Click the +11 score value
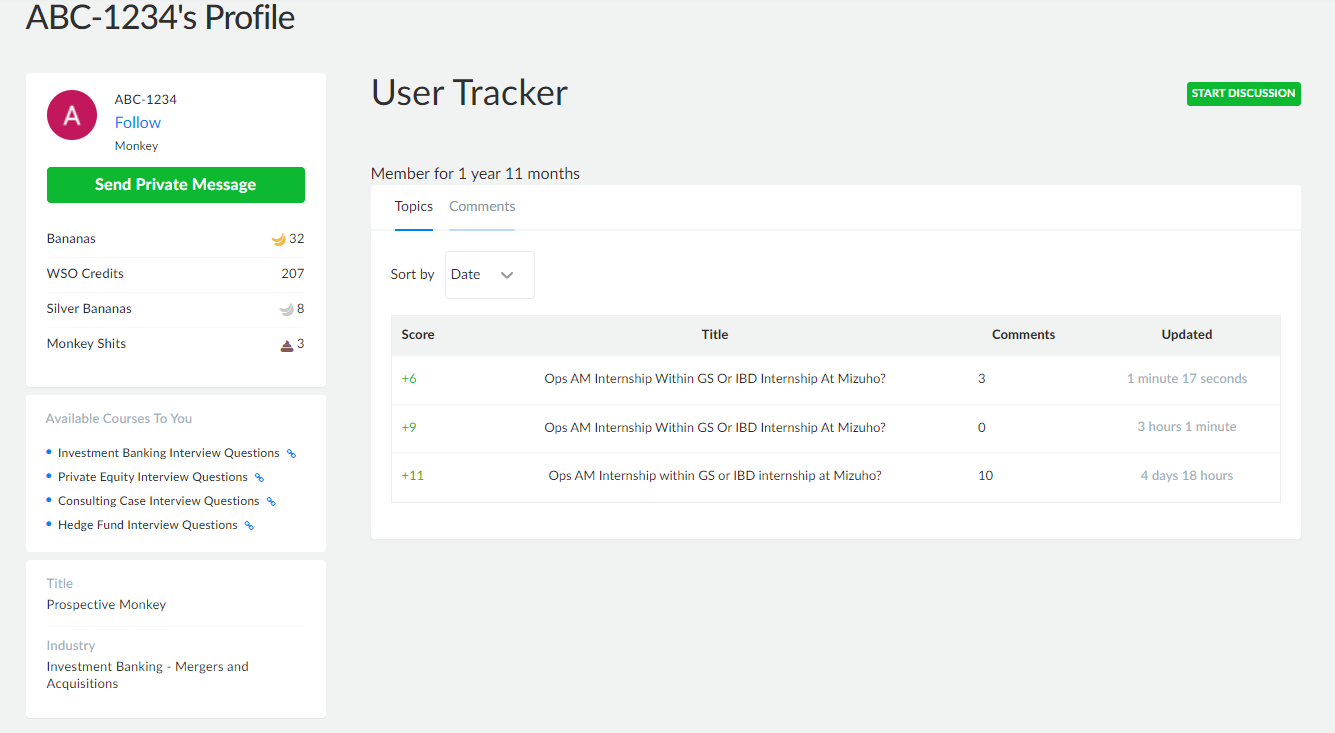The image size is (1335, 733). click(413, 476)
